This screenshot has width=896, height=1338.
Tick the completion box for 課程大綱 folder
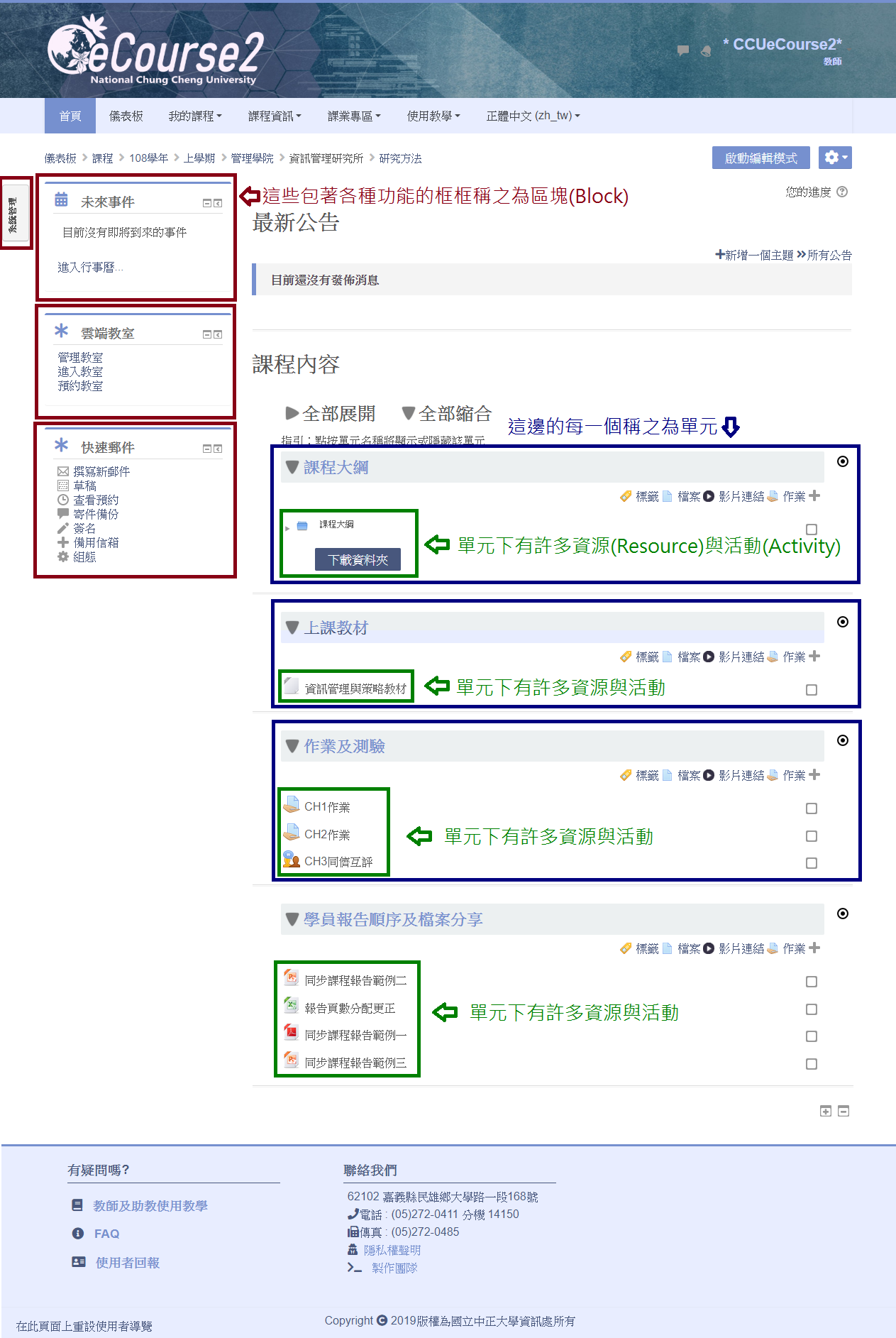(812, 530)
